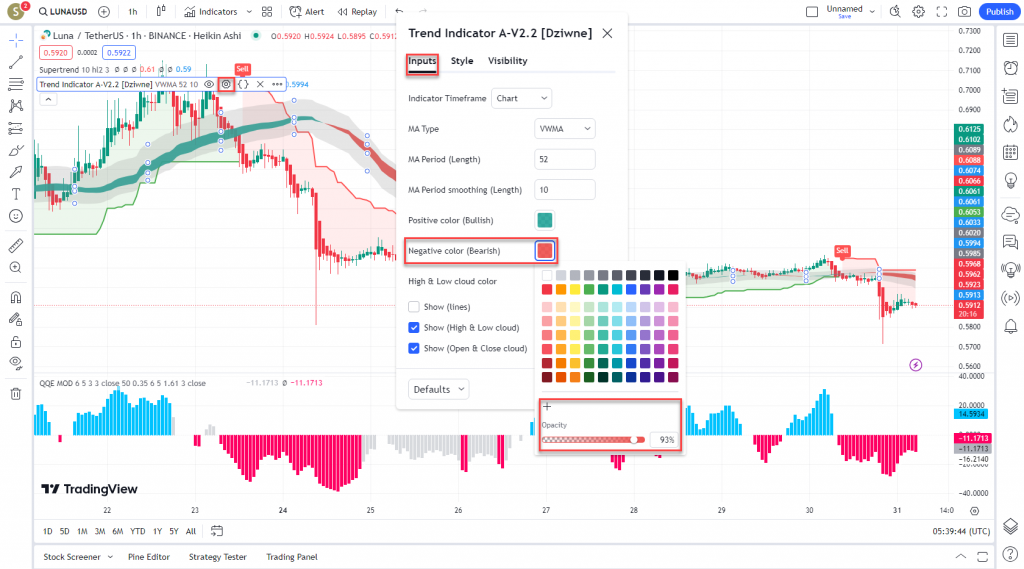
Task: Open the alerts clock icon
Action: click(x=1010, y=68)
